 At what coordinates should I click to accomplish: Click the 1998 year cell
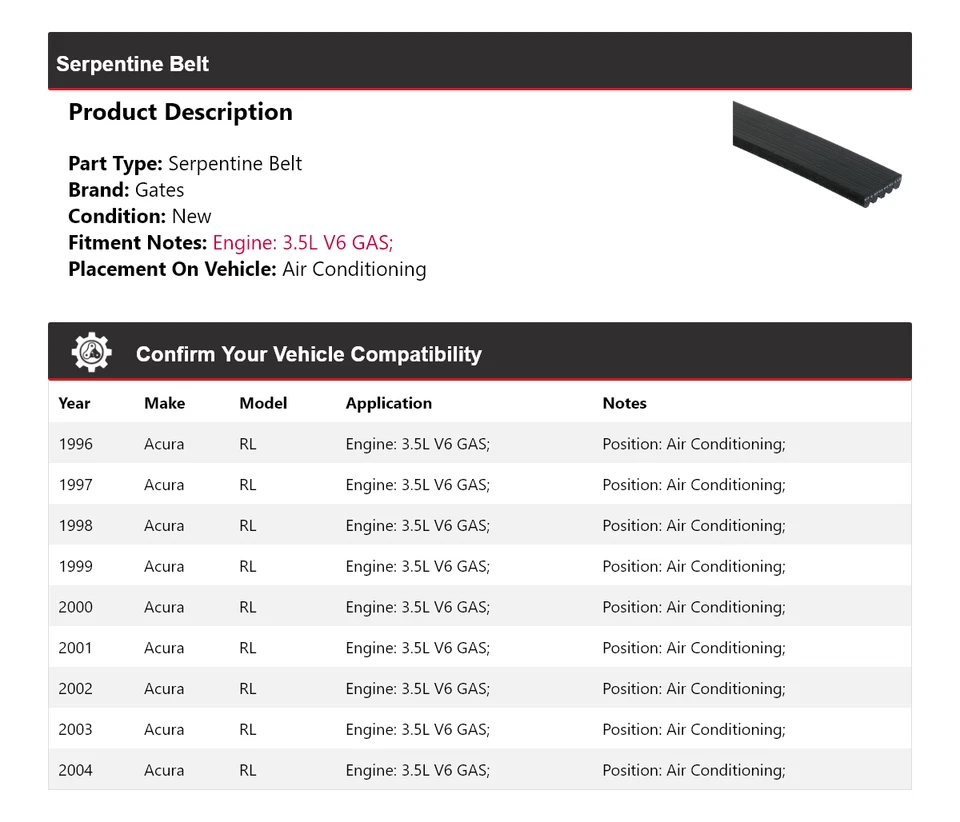75,526
